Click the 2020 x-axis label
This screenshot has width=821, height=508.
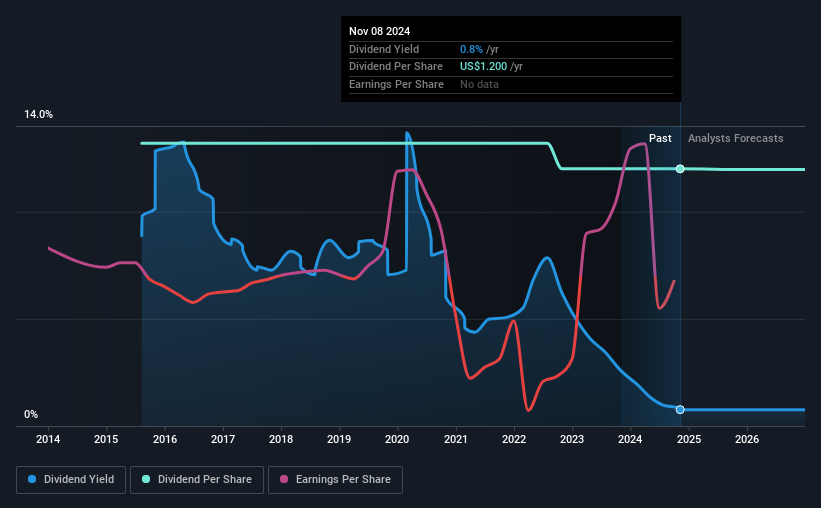[x=397, y=439]
